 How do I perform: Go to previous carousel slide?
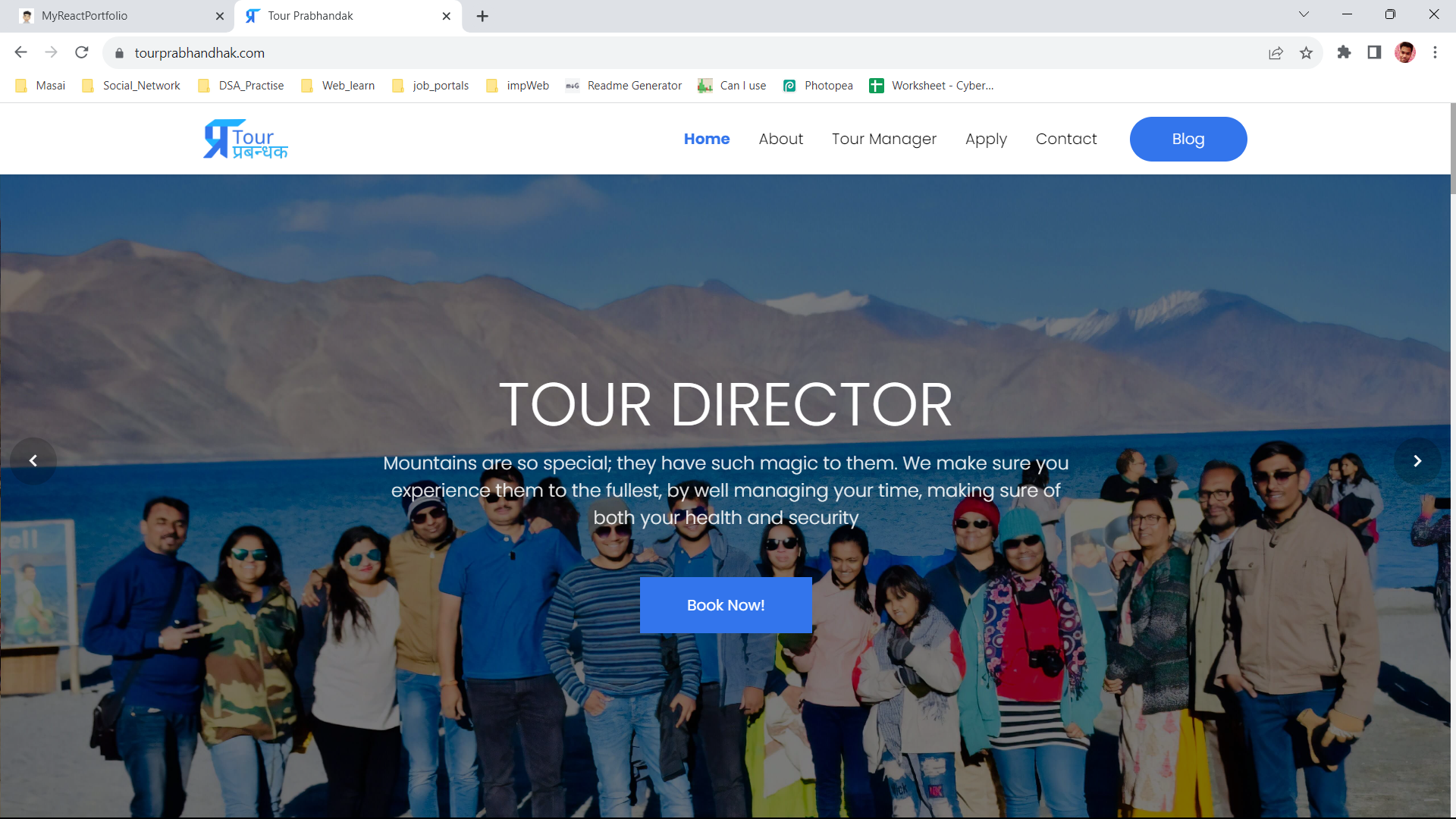(33, 460)
